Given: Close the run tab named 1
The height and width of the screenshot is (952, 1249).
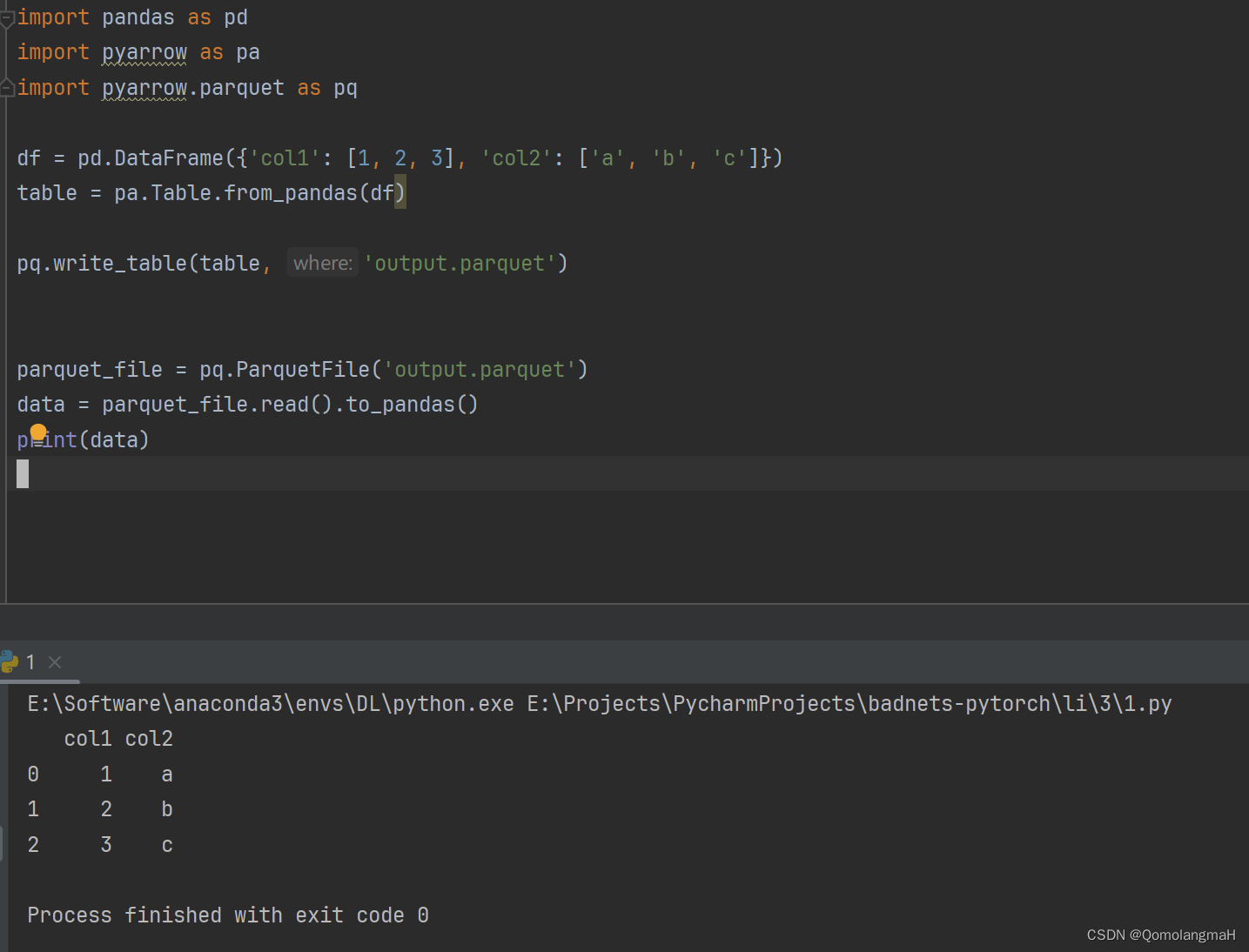Looking at the screenshot, I should pos(55,662).
